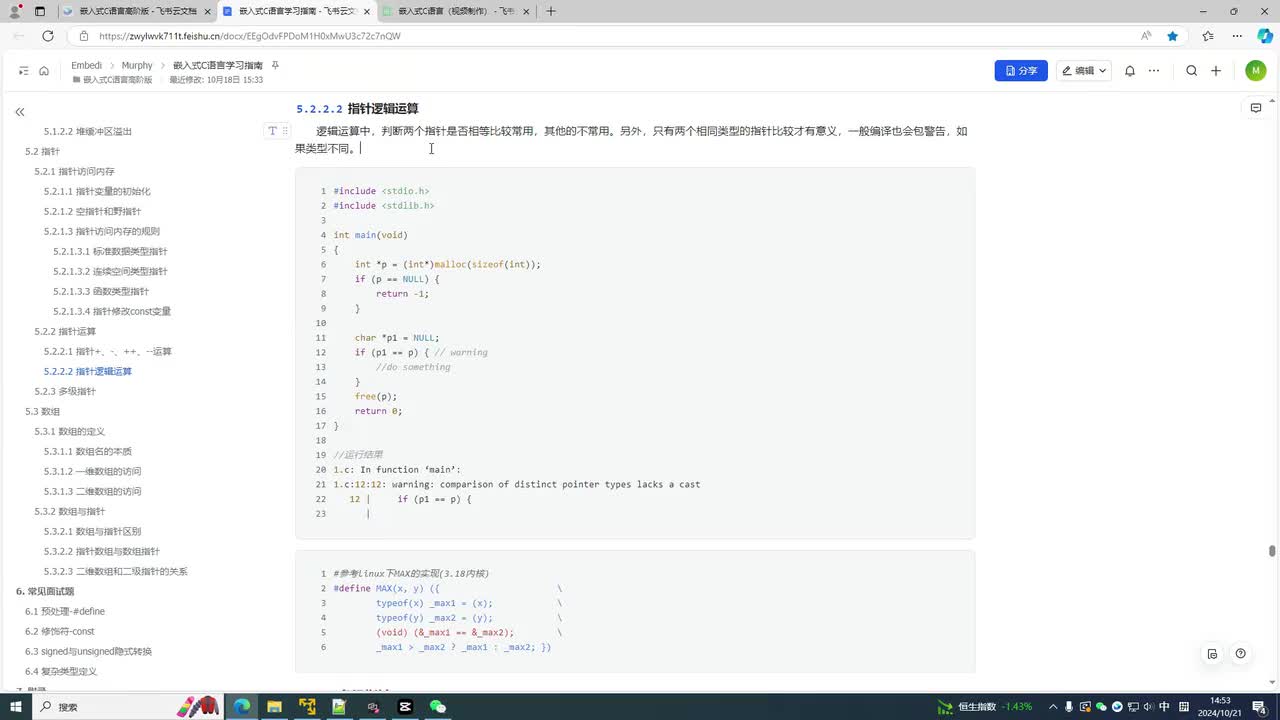Open the Feishu home icon
The height and width of the screenshot is (720, 1280).
click(x=44, y=71)
